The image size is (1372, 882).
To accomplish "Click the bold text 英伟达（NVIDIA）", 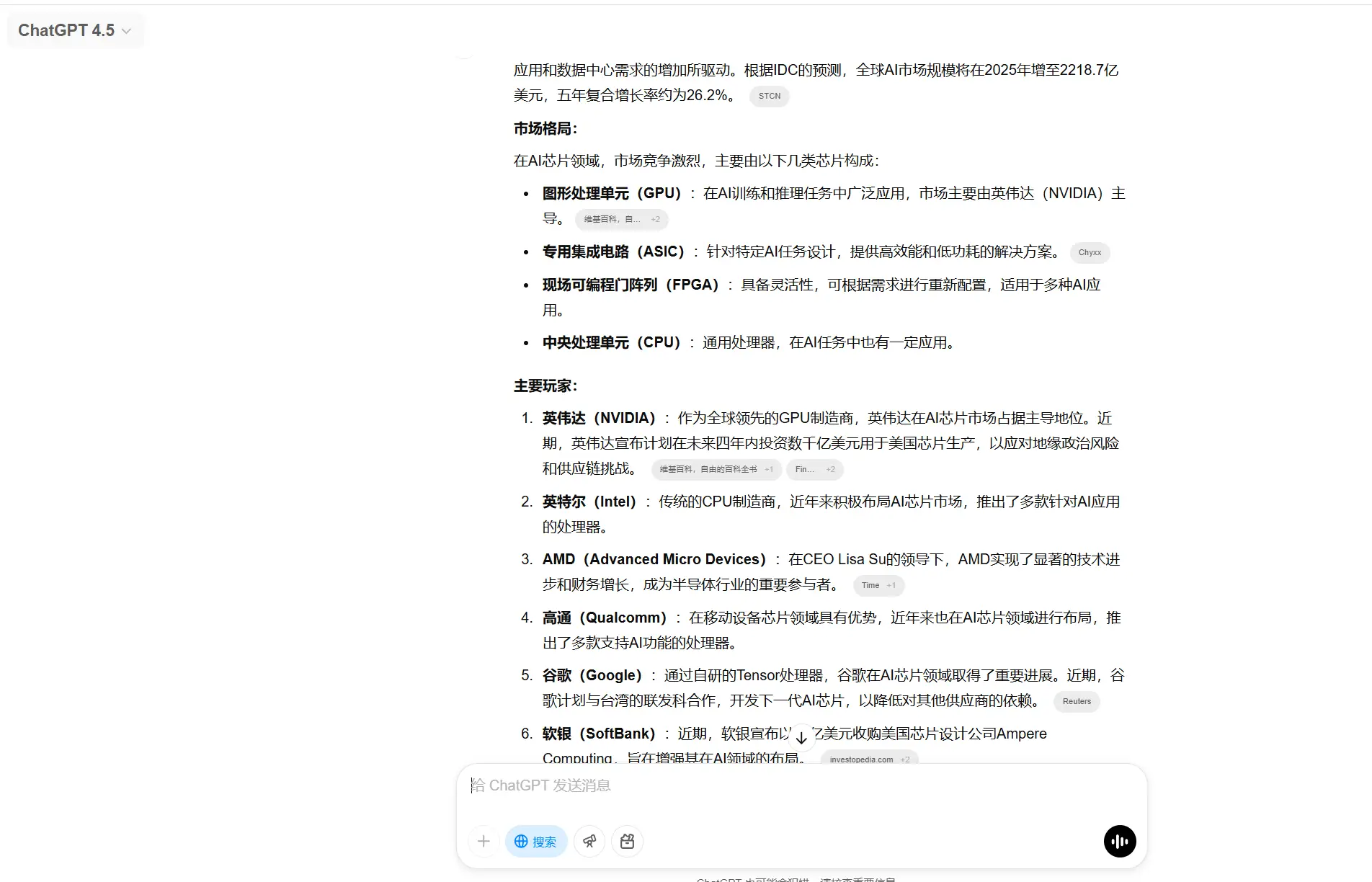I will tap(599, 419).
